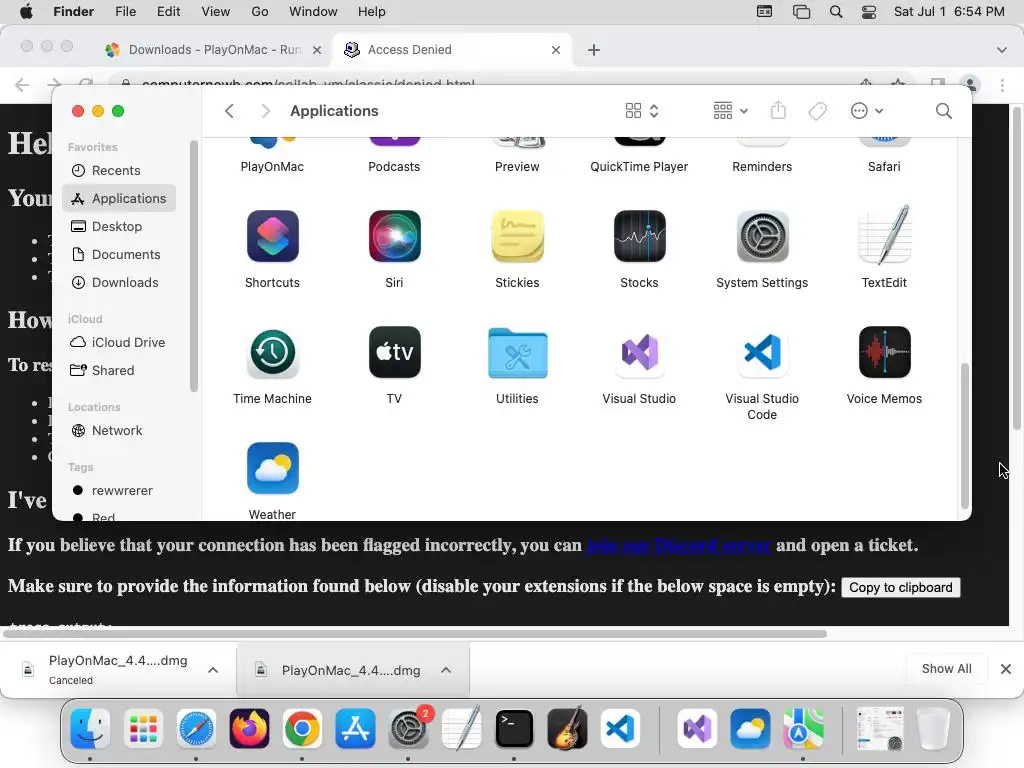
Task: Click the Share toolbar icon in Finder
Action: coord(778,110)
